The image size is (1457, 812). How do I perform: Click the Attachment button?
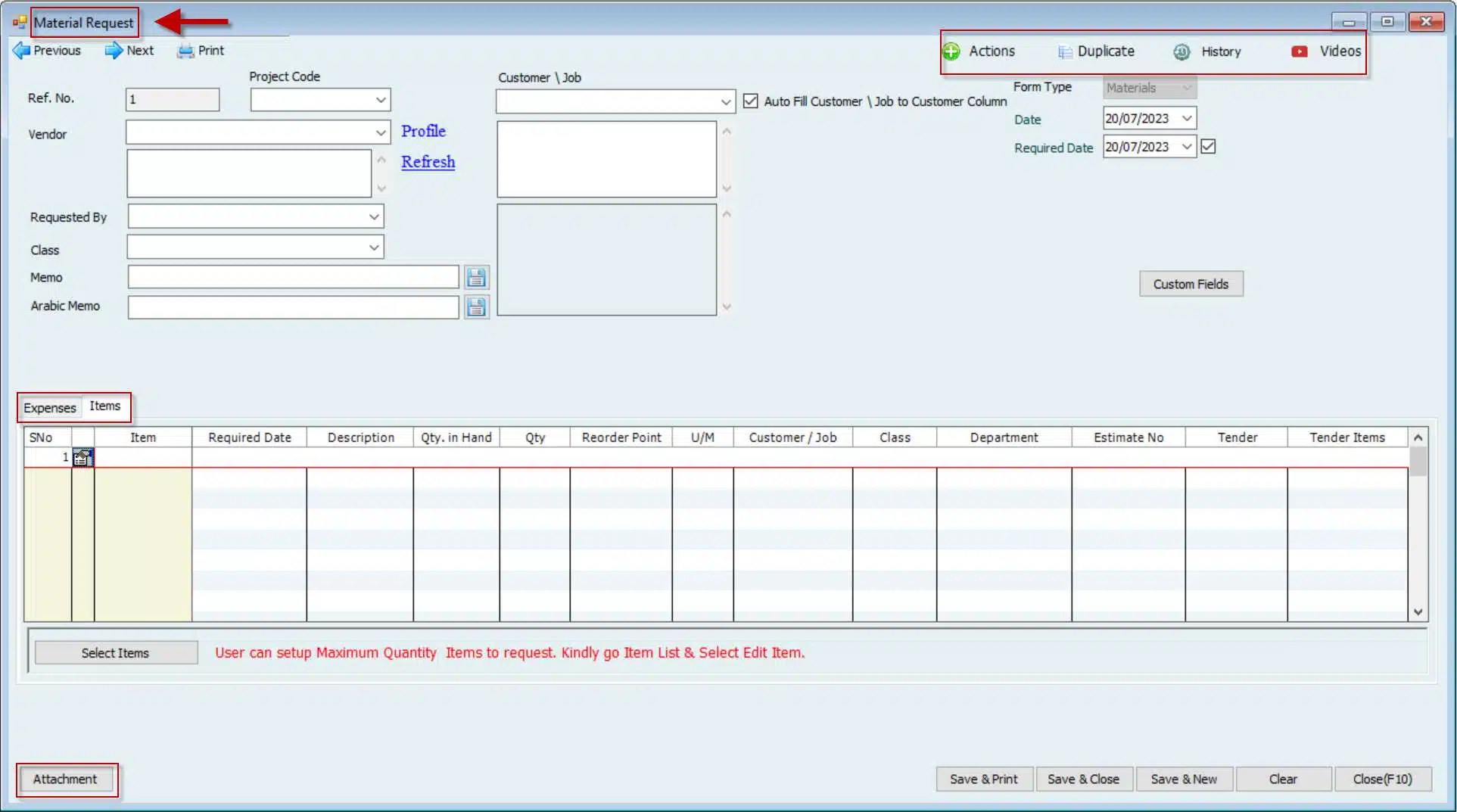click(x=65, y=779)
